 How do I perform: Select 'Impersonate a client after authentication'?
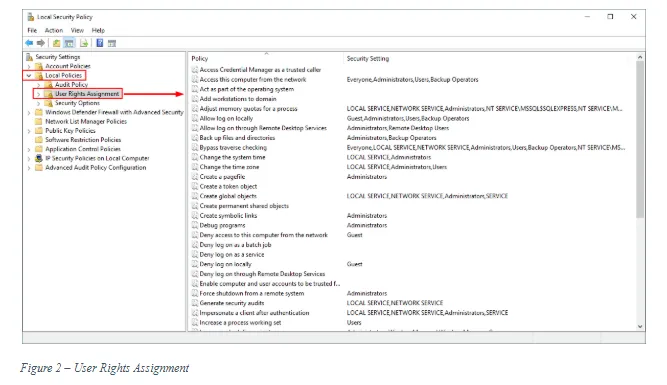coord(254,313)
